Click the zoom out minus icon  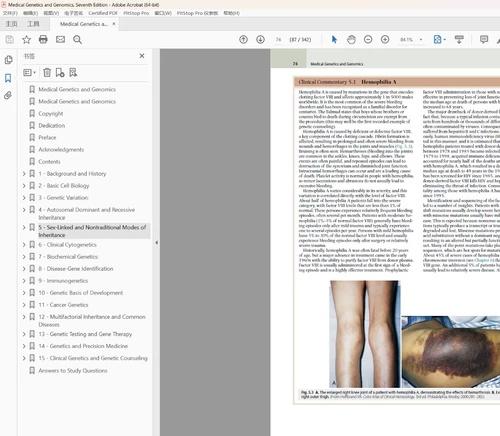pyautogui.click(x=368, y=39)
